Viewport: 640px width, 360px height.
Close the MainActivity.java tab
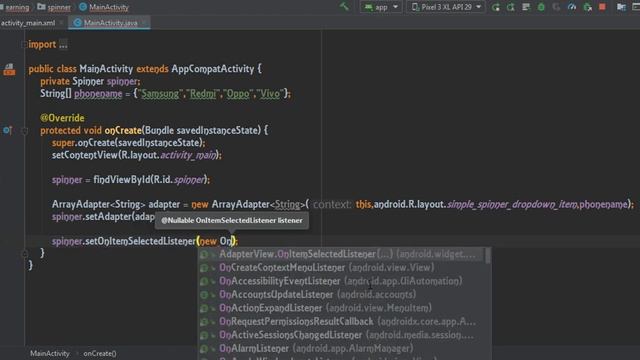[144, 23]
